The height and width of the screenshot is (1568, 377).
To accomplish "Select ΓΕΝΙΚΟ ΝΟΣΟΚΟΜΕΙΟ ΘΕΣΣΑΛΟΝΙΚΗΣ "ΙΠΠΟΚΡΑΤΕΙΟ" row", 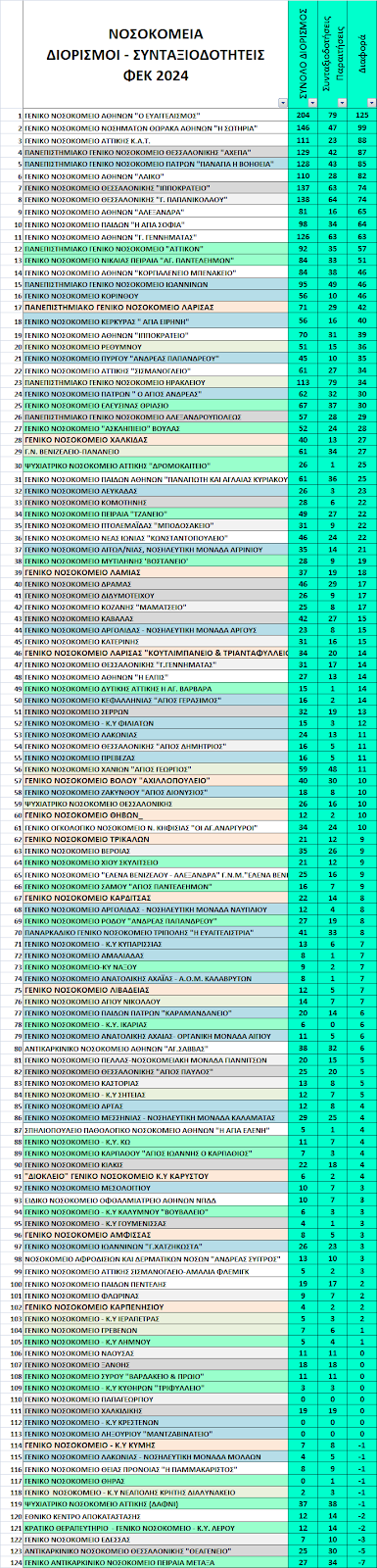I will click(x=188, y=187).
